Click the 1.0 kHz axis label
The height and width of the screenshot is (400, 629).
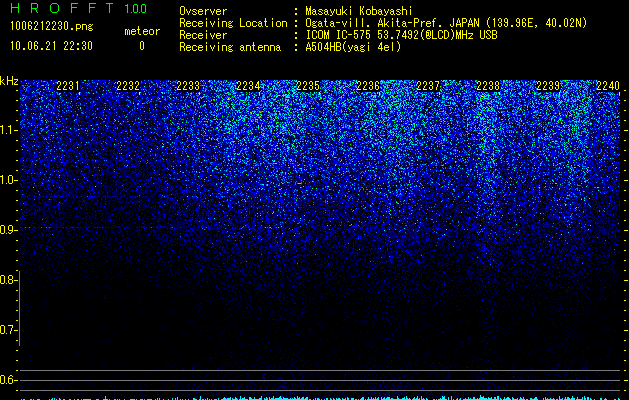click(x=8, y=180)
